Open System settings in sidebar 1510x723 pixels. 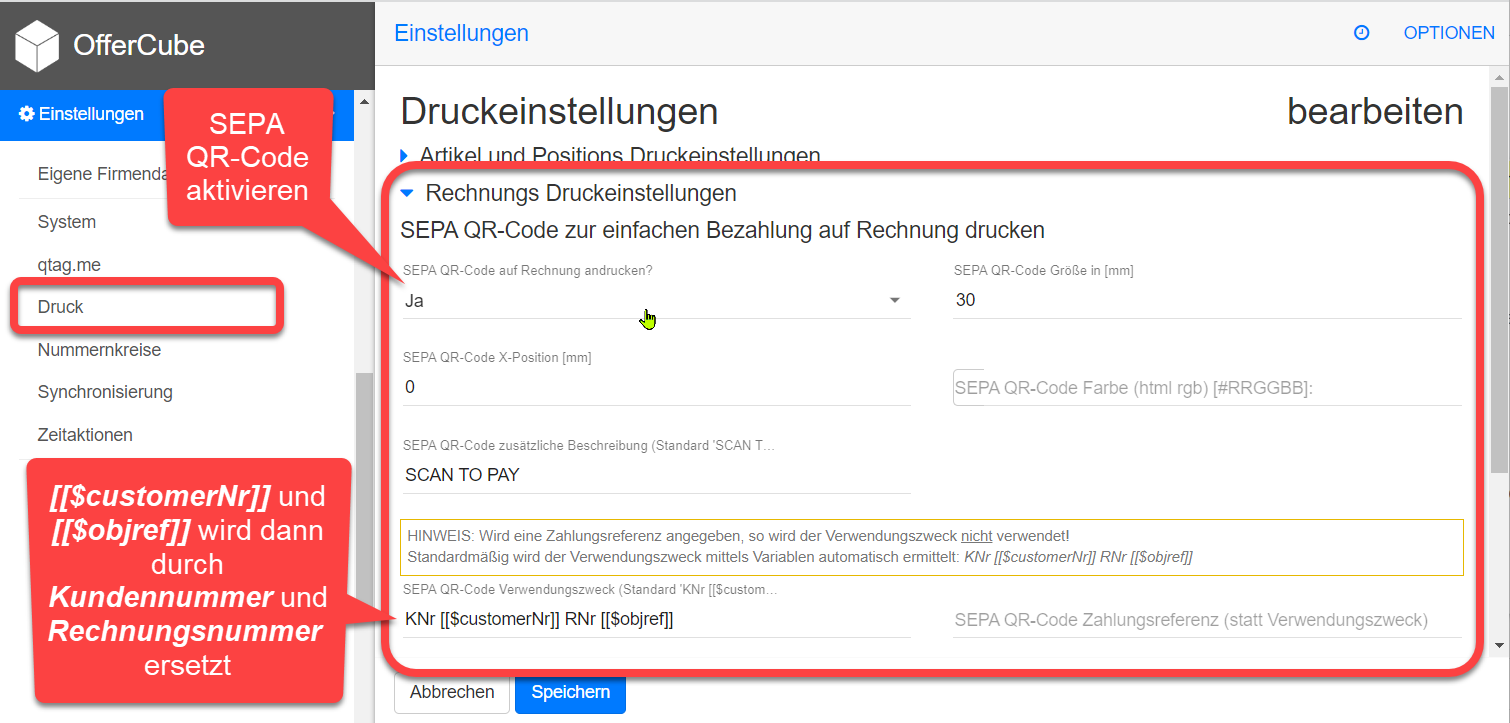click(x=67, y=222)
